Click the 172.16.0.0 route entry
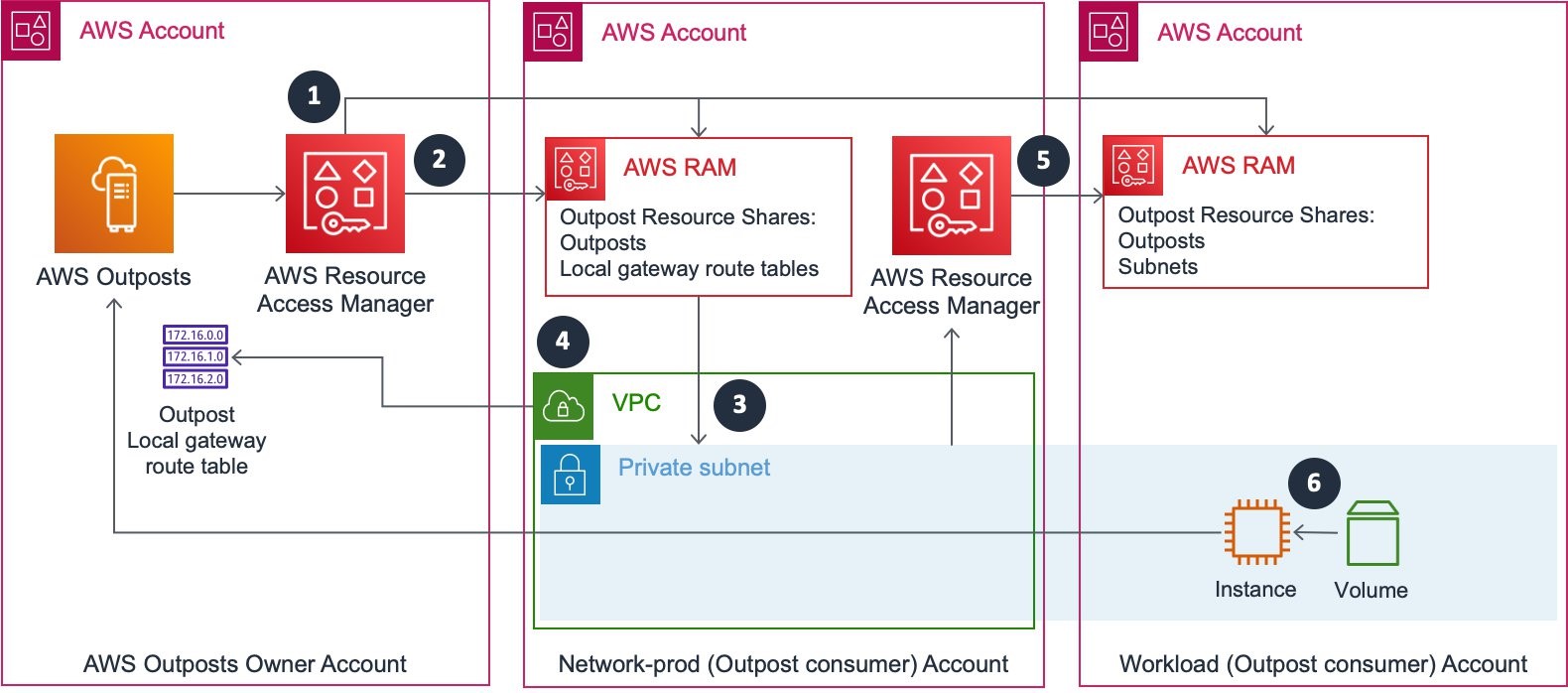Image resolution: width=1568 pixels, height=693 pixels. point(196,335)
